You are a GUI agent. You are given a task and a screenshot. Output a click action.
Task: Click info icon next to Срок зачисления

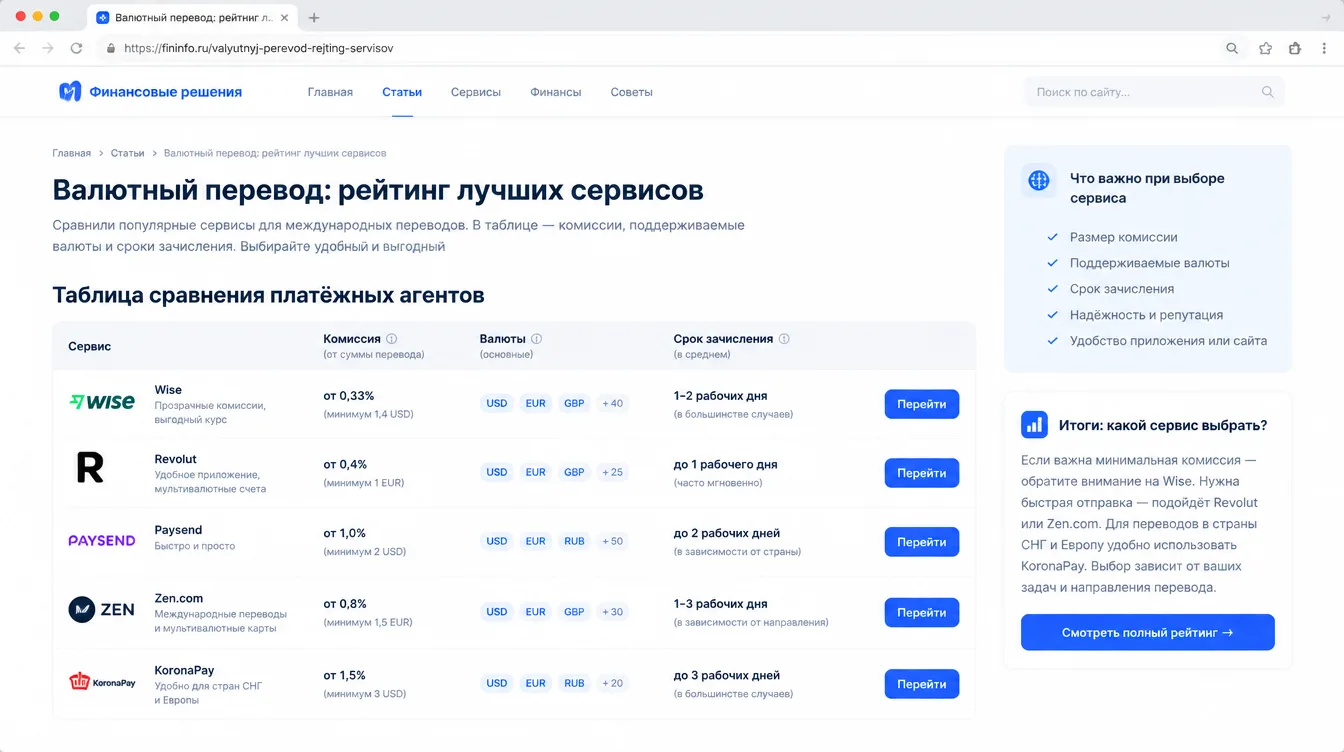(x=784, y=339)
